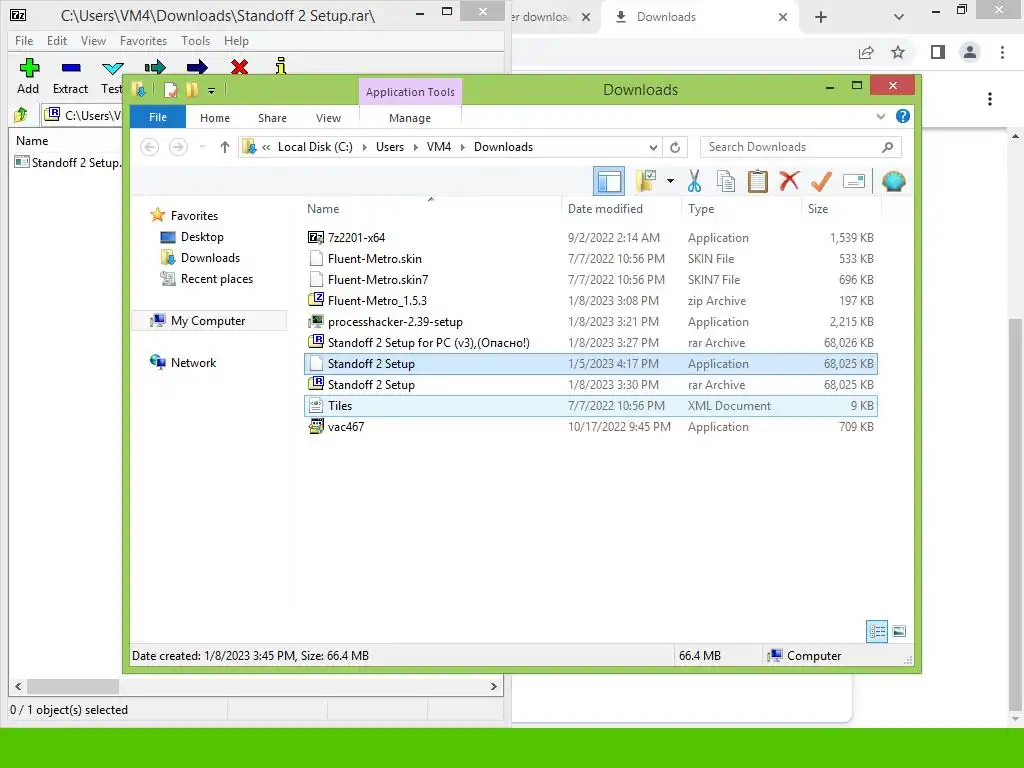Screen dimensions: 1024x768
Task: Open the browser three-dot menu
Action: (x=1002, y=52)
